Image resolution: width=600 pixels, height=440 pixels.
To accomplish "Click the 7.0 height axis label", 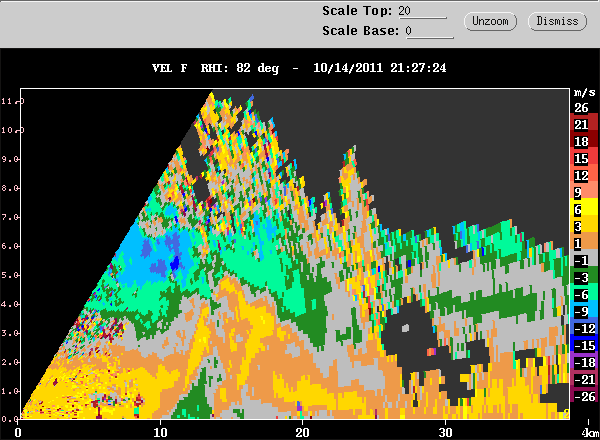I will click(x=10, y=217).
